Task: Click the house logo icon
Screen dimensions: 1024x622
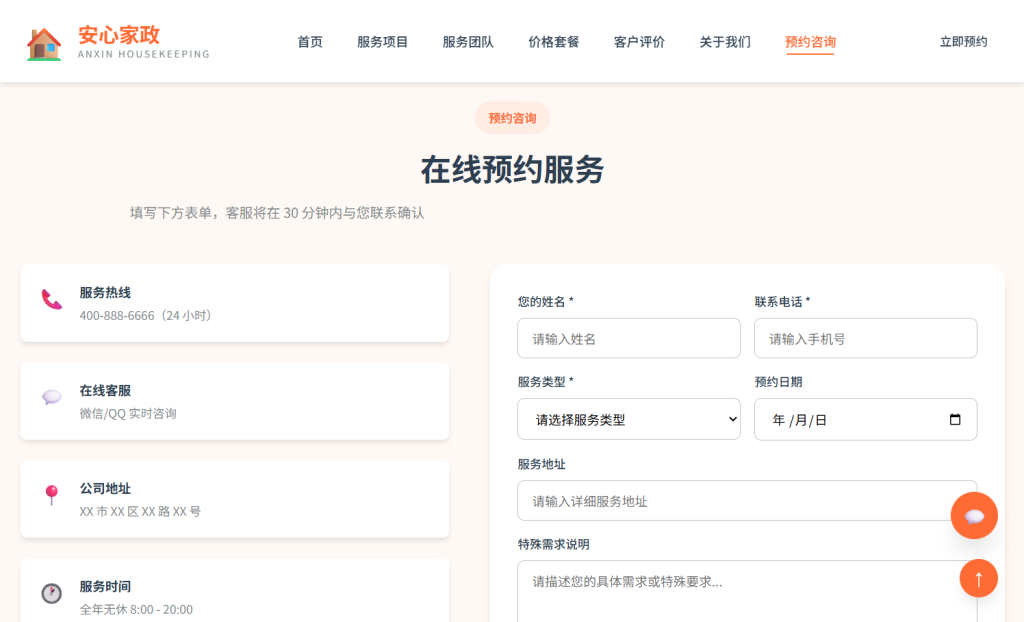Action: tap(44, 43)
